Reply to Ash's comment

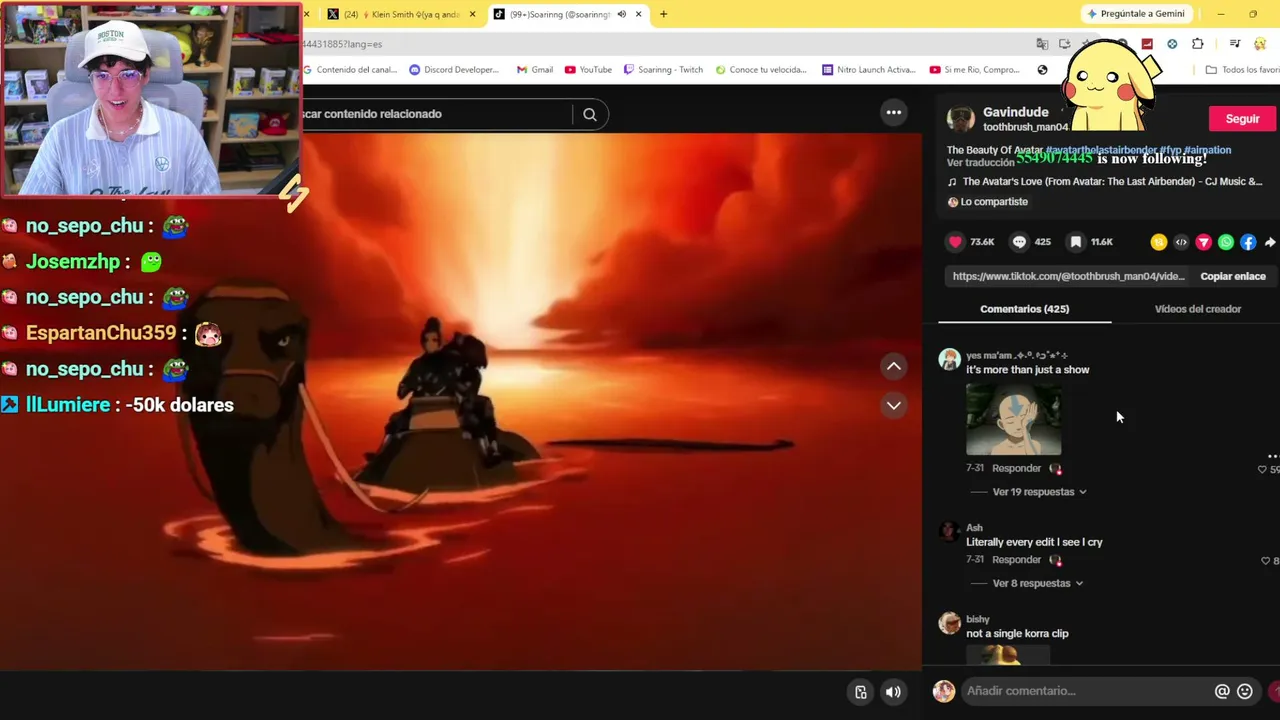(1016, 560)
